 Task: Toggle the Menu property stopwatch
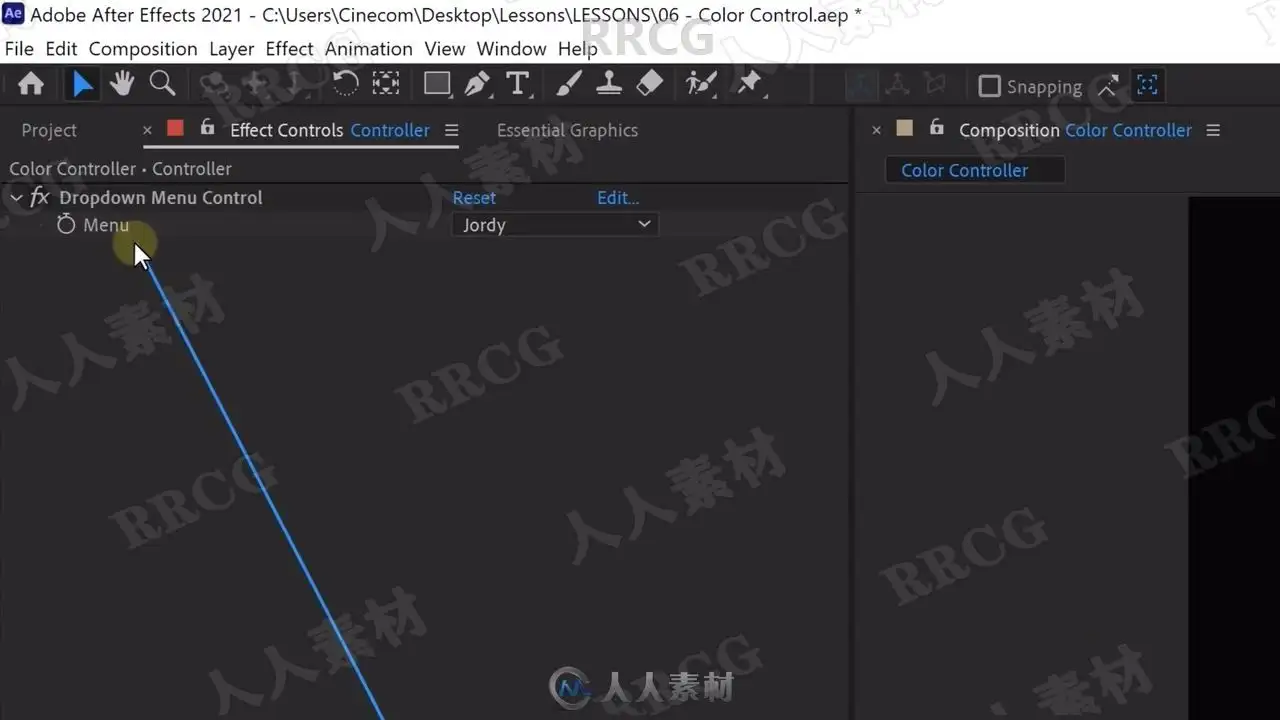click(x=66, y=225)
